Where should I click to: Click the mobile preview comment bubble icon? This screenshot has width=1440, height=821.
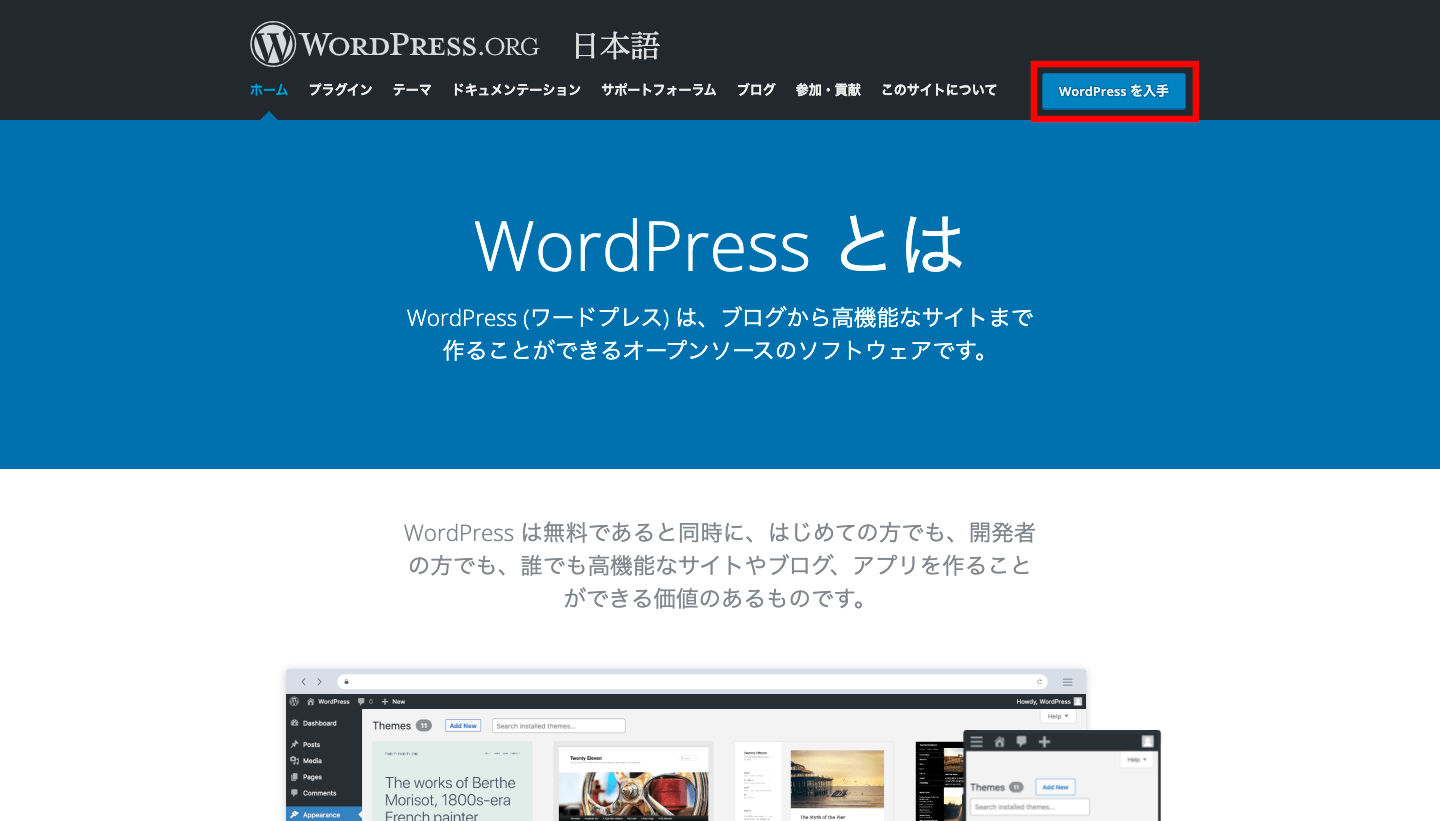1021,741
